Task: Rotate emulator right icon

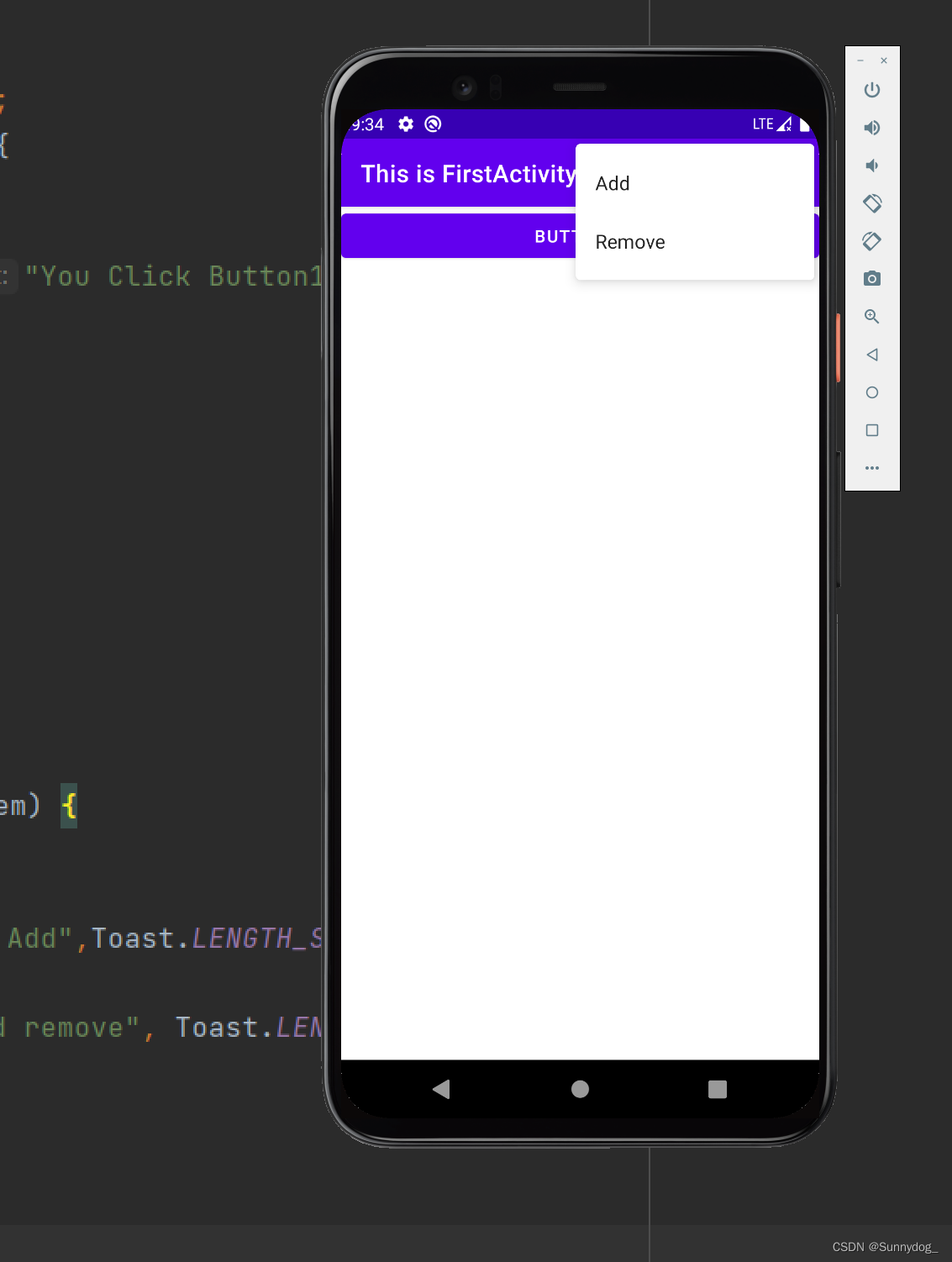Action: [x=872, y=241]
